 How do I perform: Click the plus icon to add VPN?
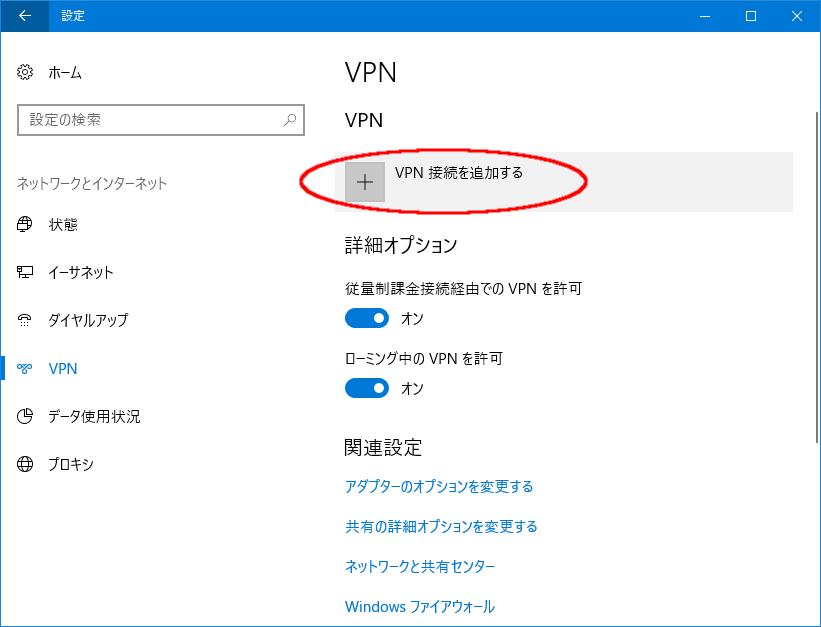point(365,182)
